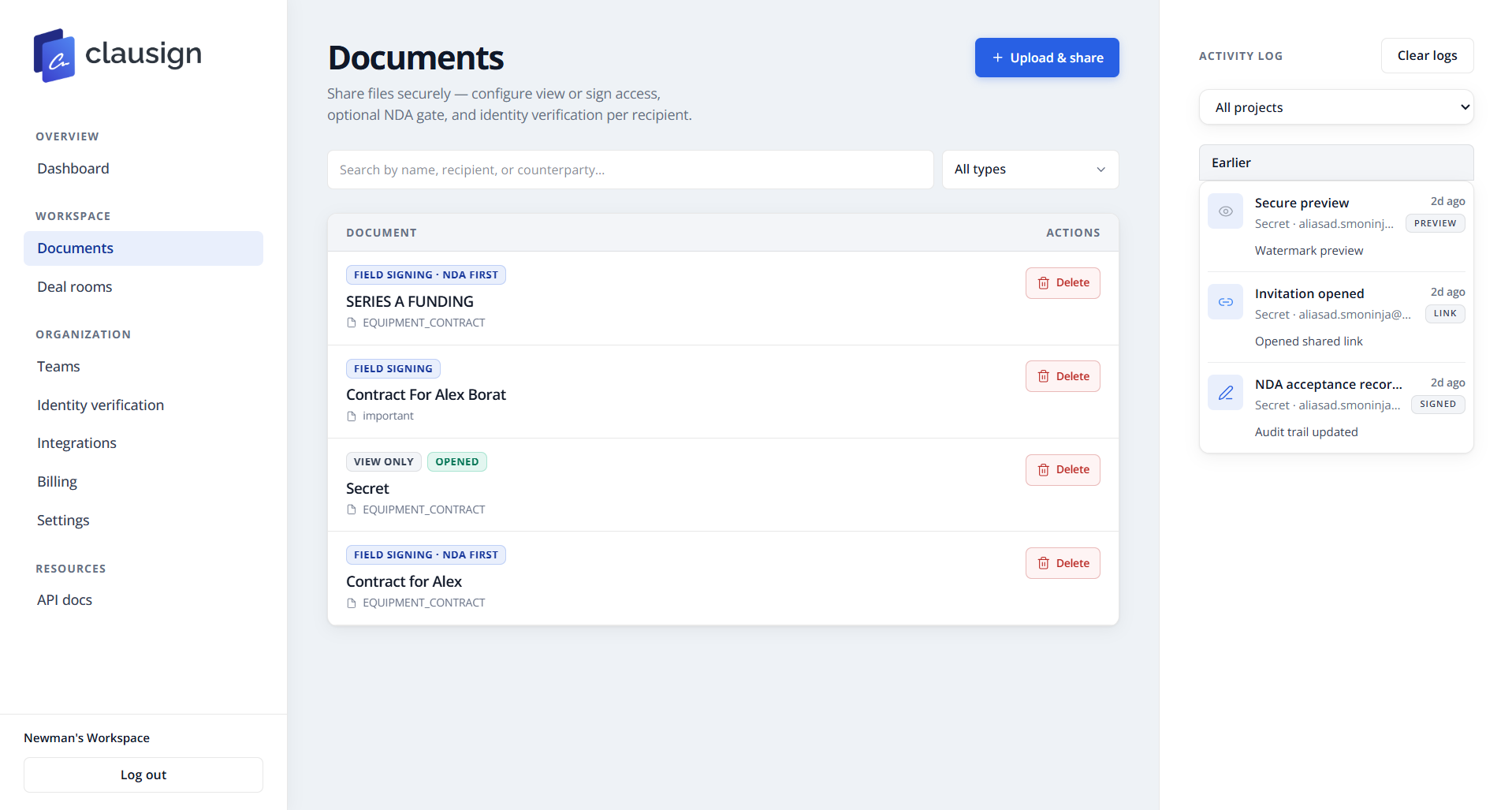The height and width of the screenshot is (810, 1512).
Task: Click the PREVIEW tag in activity log
Action: click(x=1436, y=223)
